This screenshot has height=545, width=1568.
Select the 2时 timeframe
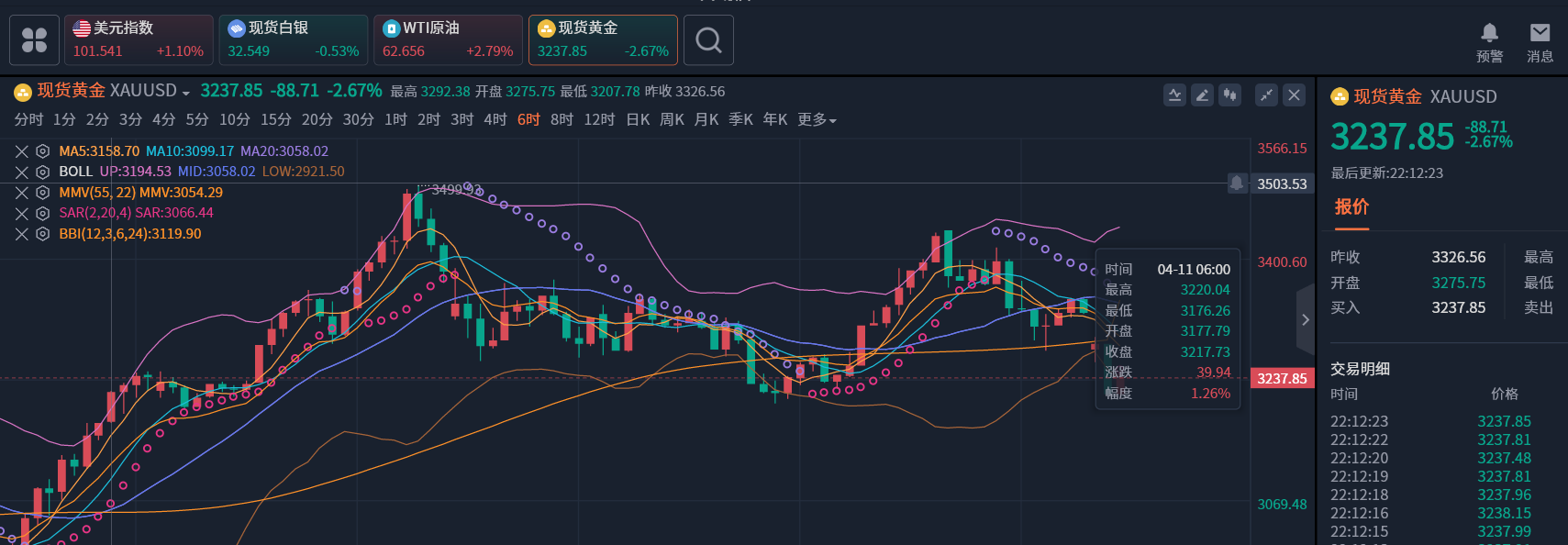tap(428, 119)
